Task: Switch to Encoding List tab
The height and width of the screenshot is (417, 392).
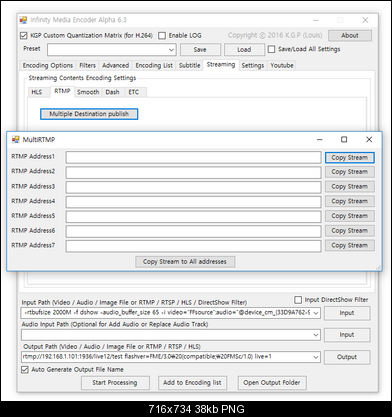Action: pyautogui.click(x=154, y=65)
